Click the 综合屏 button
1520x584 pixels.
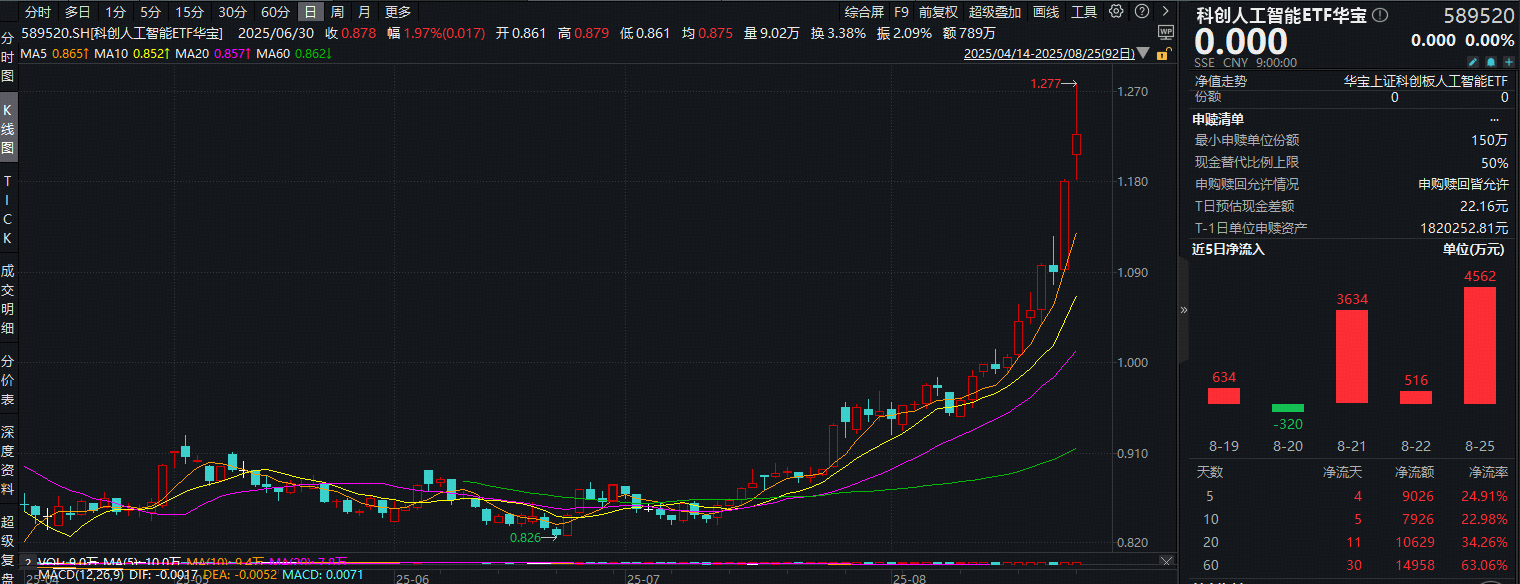point(864,12)
